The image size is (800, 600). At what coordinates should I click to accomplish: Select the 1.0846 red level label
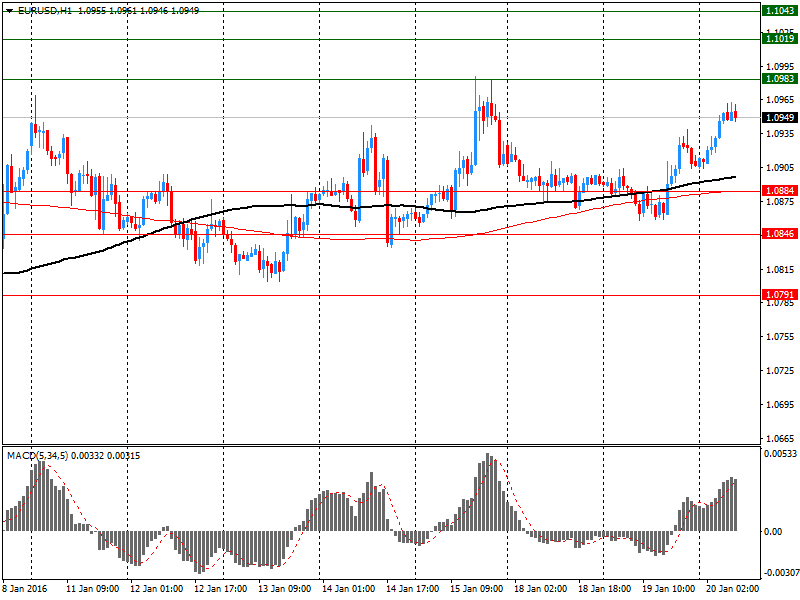[780, 234]
